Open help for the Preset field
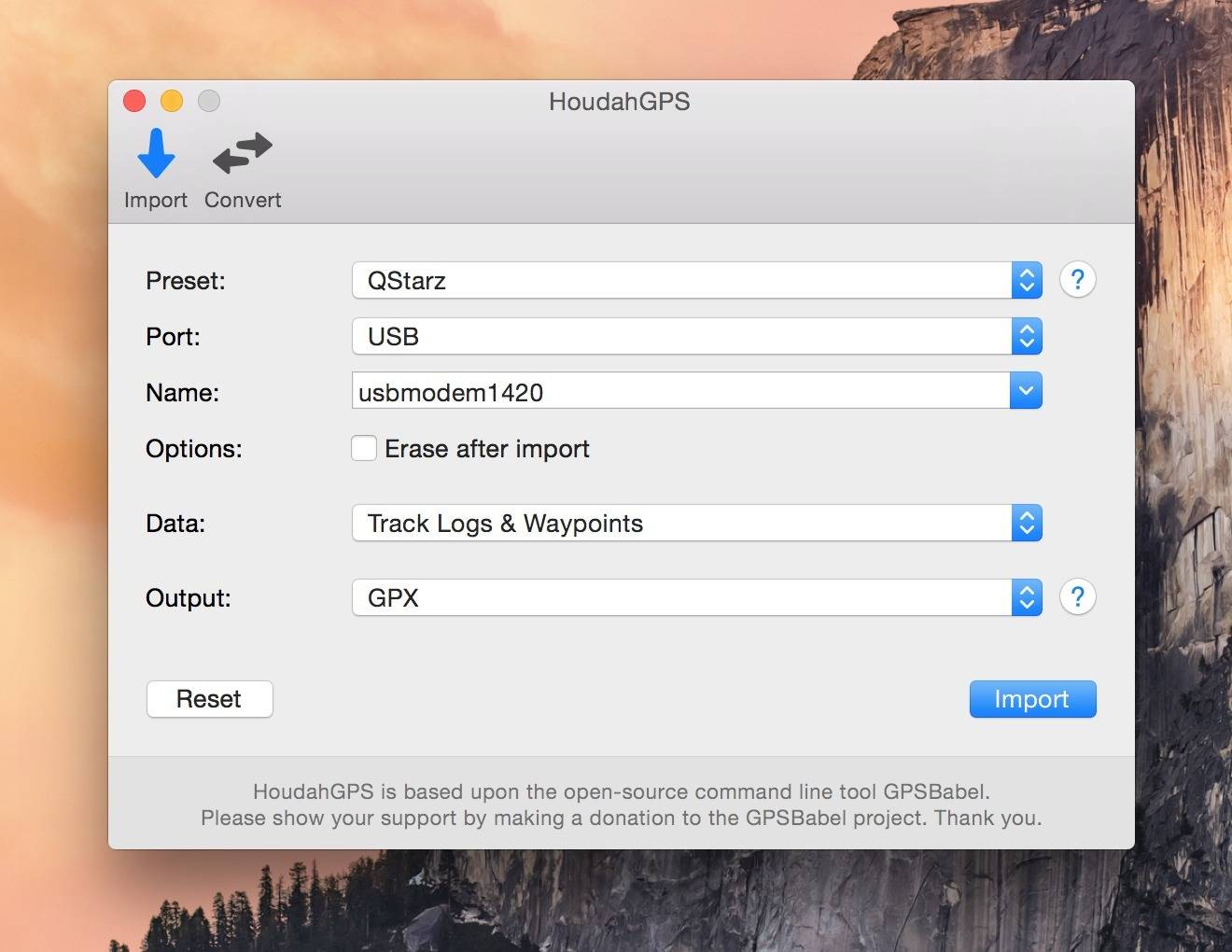Screen dimensions: 1232x952 pyautogui.click(x=1077, y=279)
